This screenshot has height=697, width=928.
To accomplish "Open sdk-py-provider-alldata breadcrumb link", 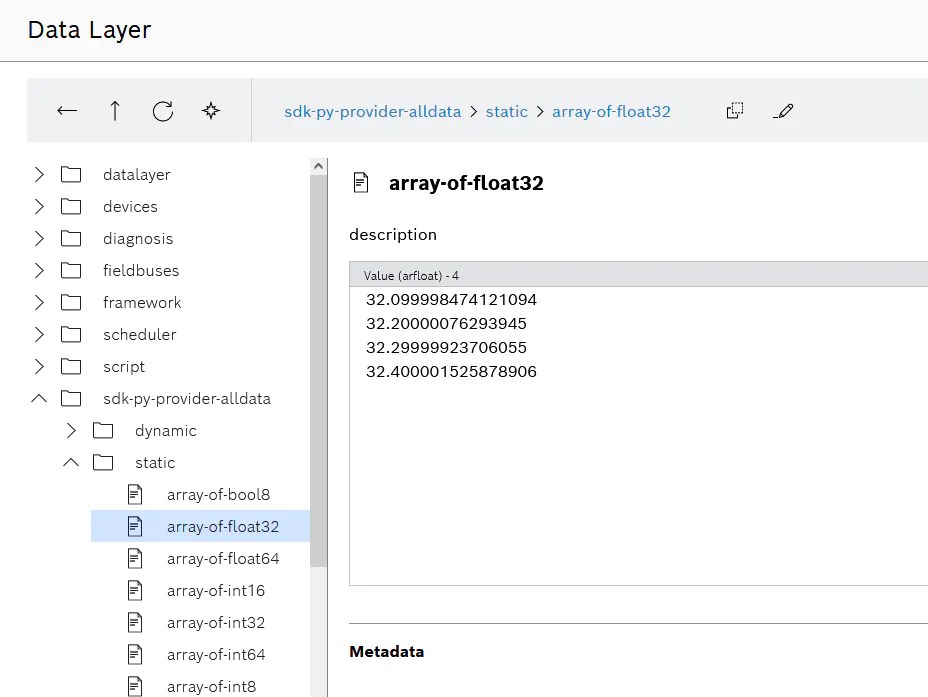I will coord(372,111).
